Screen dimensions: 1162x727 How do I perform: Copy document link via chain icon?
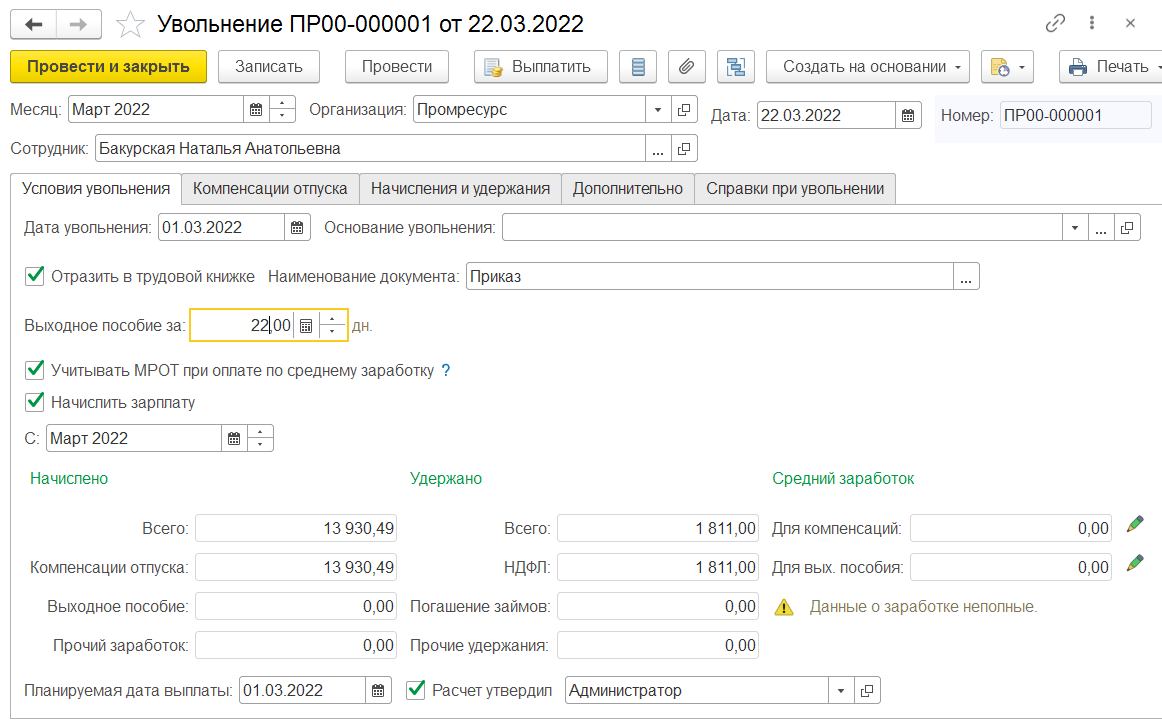pos(1055,24)
